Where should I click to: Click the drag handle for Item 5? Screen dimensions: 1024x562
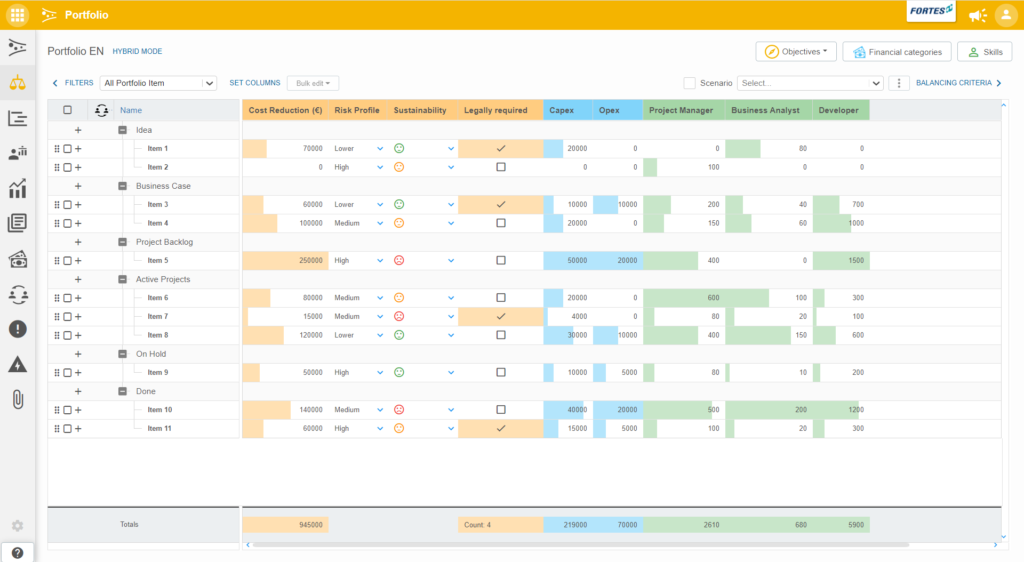[57, 260]
